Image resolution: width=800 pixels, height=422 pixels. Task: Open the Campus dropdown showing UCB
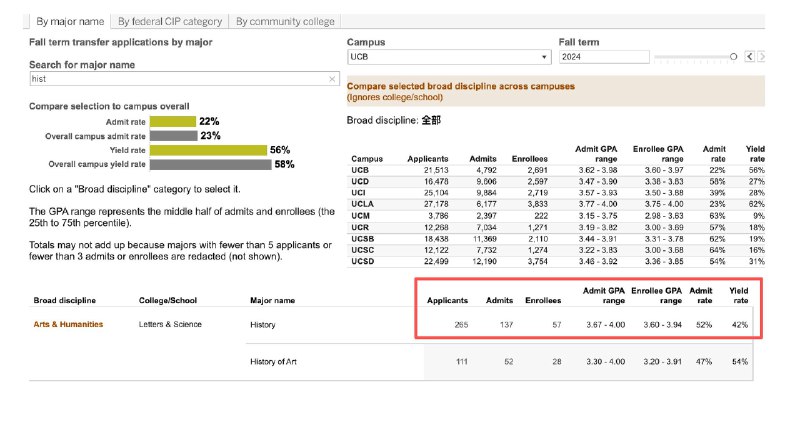449,57
